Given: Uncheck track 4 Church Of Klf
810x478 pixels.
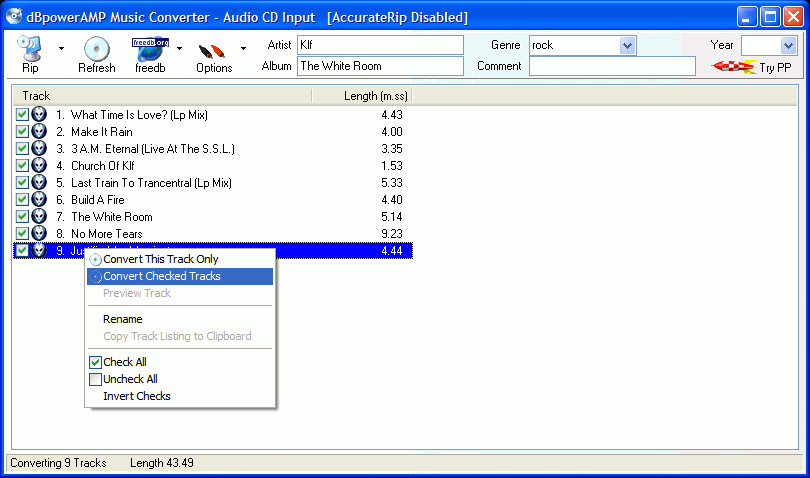Looking at the screenshot, I should click(x=22, y=165).
